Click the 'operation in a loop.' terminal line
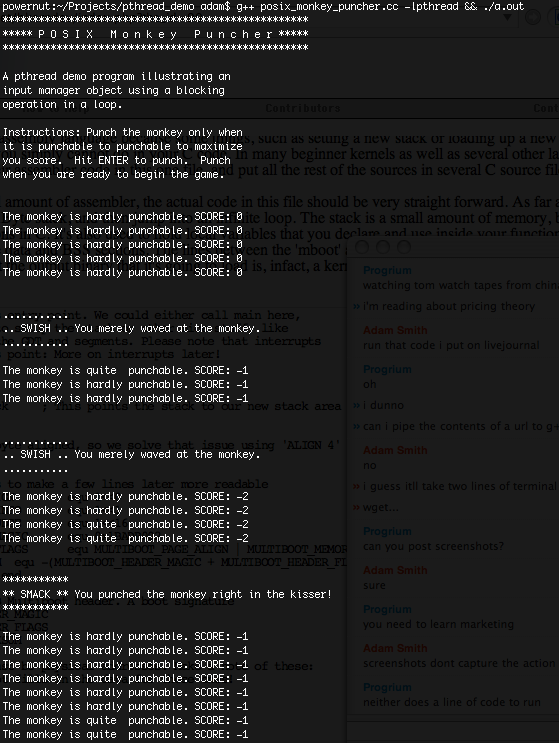Viewport: 559px width, 743px height. click(x=62, y=104)
